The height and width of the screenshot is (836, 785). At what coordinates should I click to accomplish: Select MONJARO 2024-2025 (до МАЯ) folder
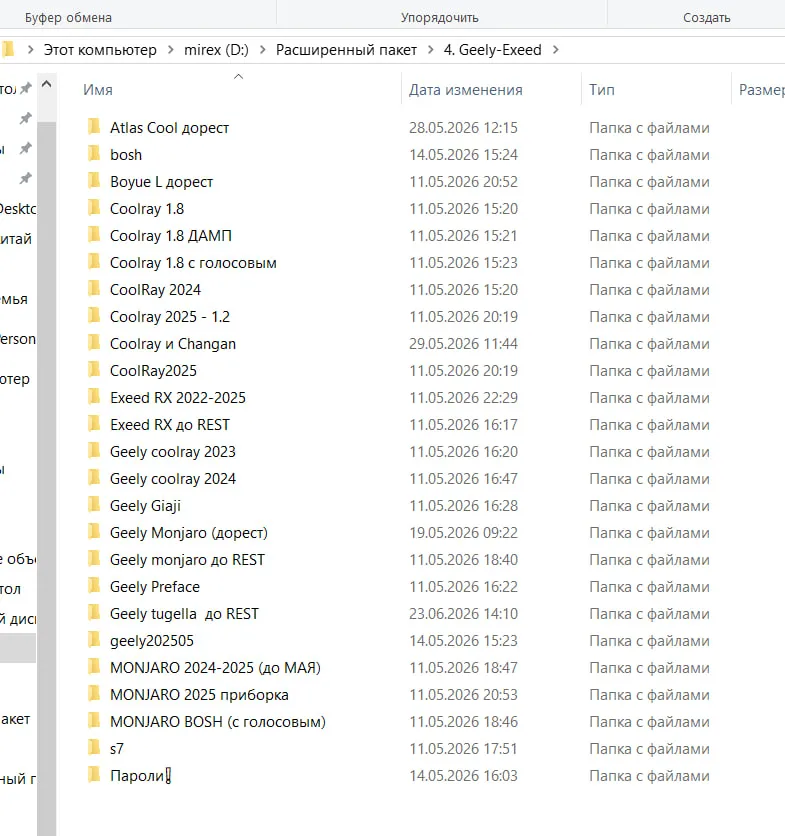[x=215, y=668]
